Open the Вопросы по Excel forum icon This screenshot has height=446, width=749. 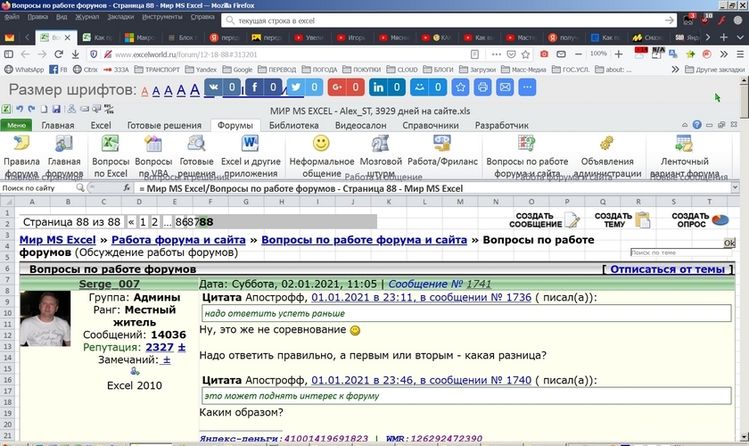coord(110,143)
